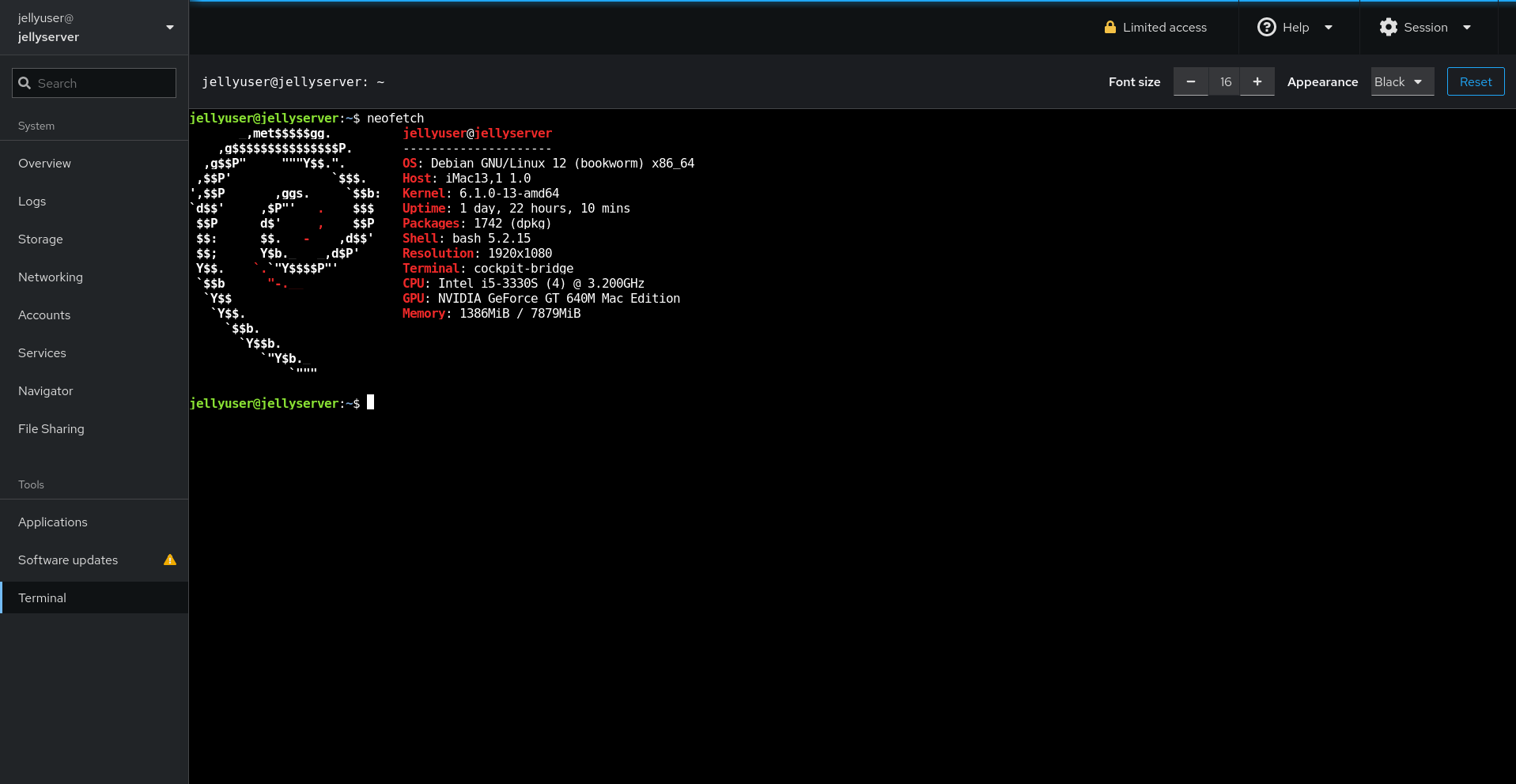Image resolution: width=1516 pixels, height=784 pixels.
Task: Open the Accounts page
Action: [94, 315]
